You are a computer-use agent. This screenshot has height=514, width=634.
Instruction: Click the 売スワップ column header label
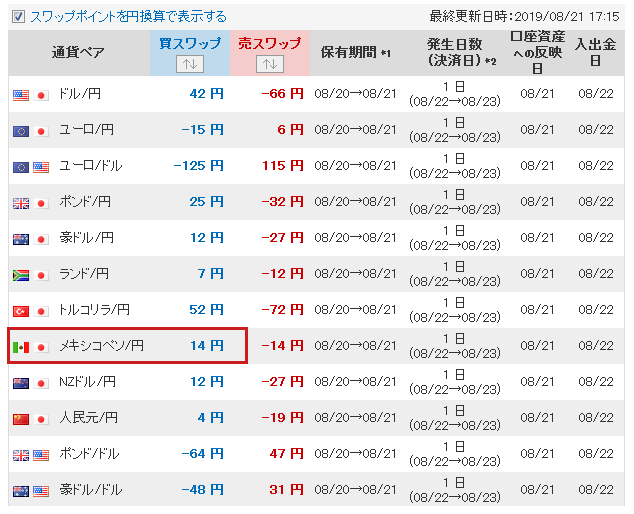[x=269, y=44]
